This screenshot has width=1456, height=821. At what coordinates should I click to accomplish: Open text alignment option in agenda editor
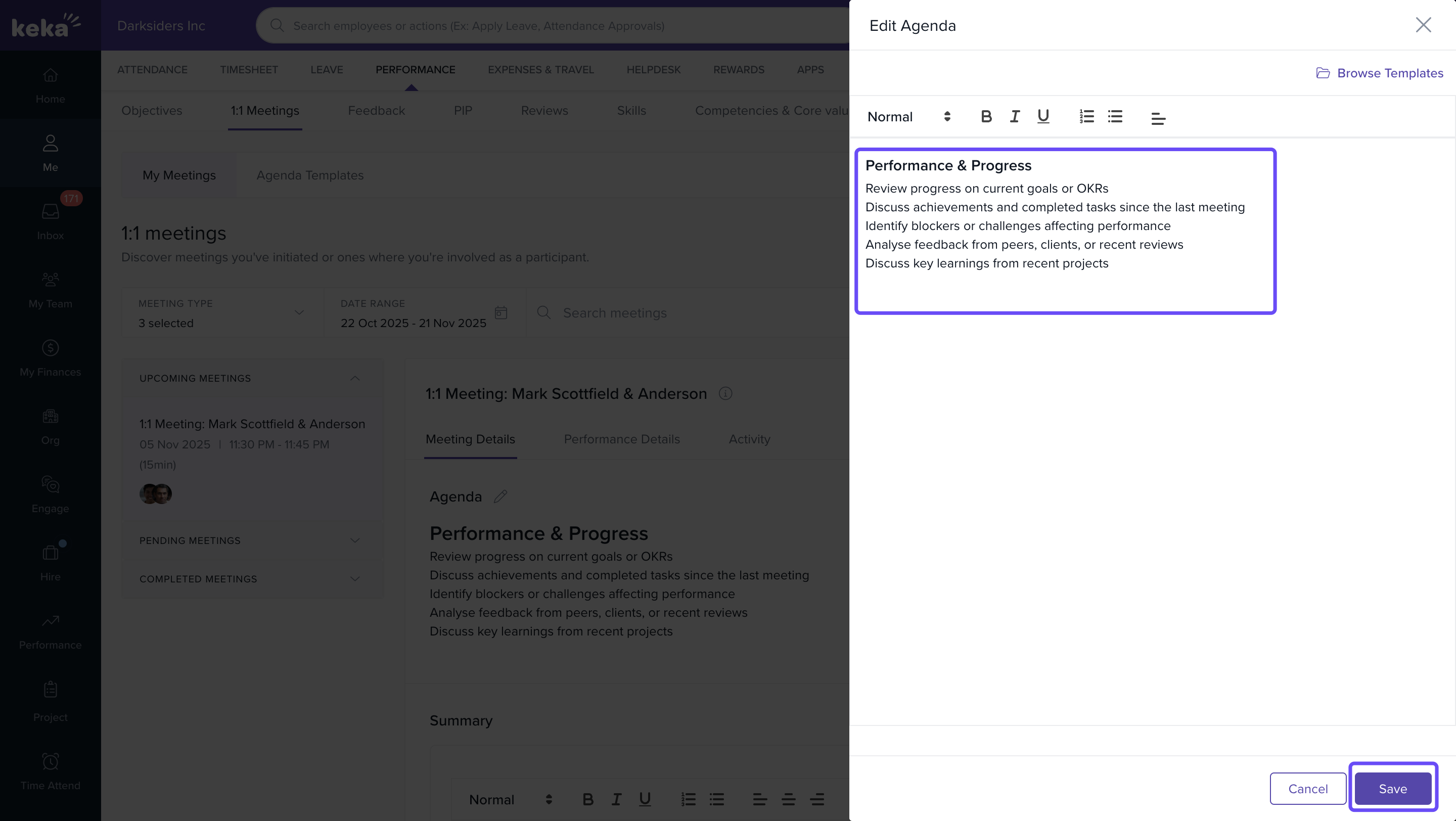1158,118
